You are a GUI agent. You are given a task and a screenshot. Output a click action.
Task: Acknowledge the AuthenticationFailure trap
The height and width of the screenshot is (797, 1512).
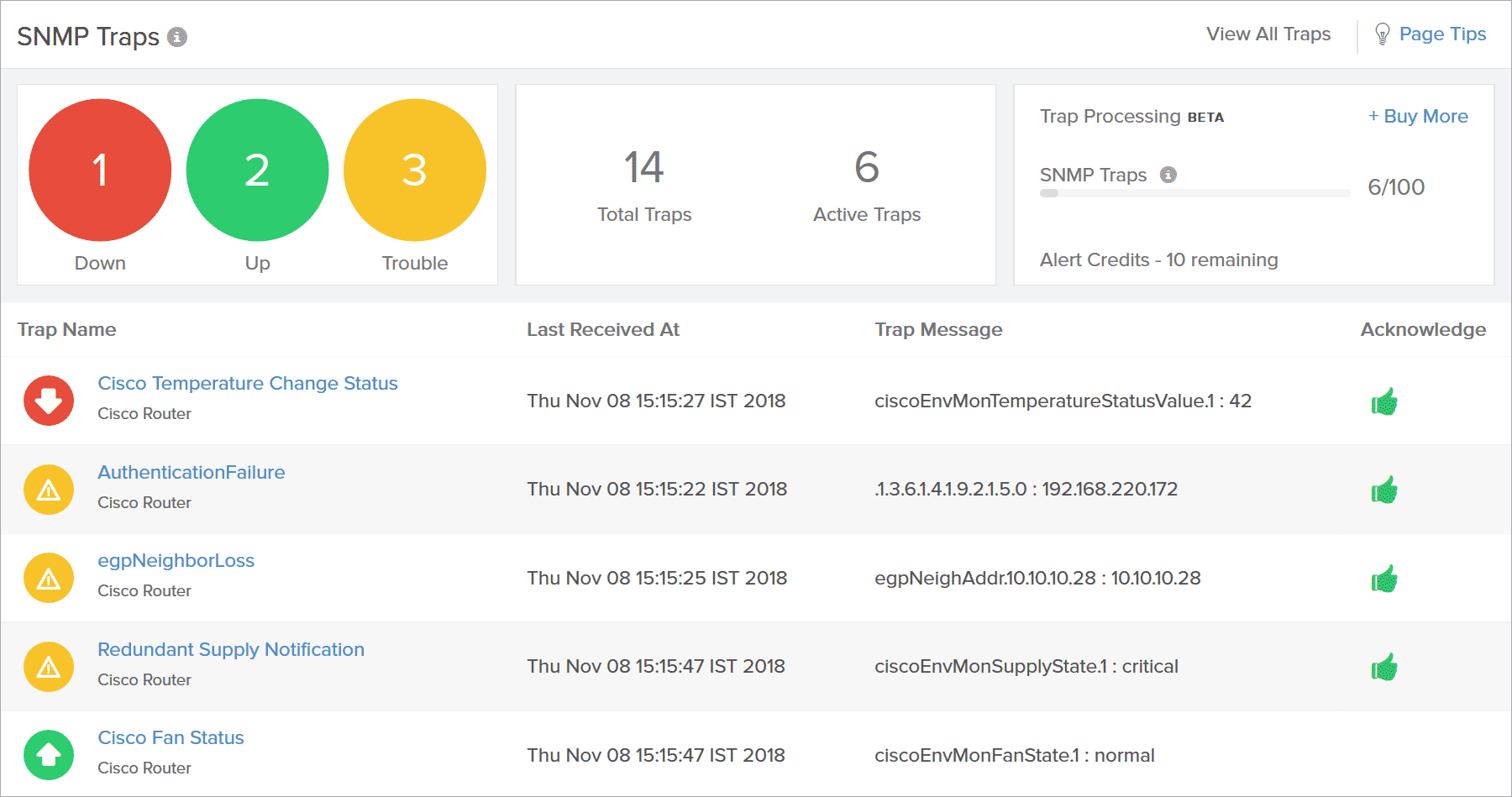coord(1385,489)
